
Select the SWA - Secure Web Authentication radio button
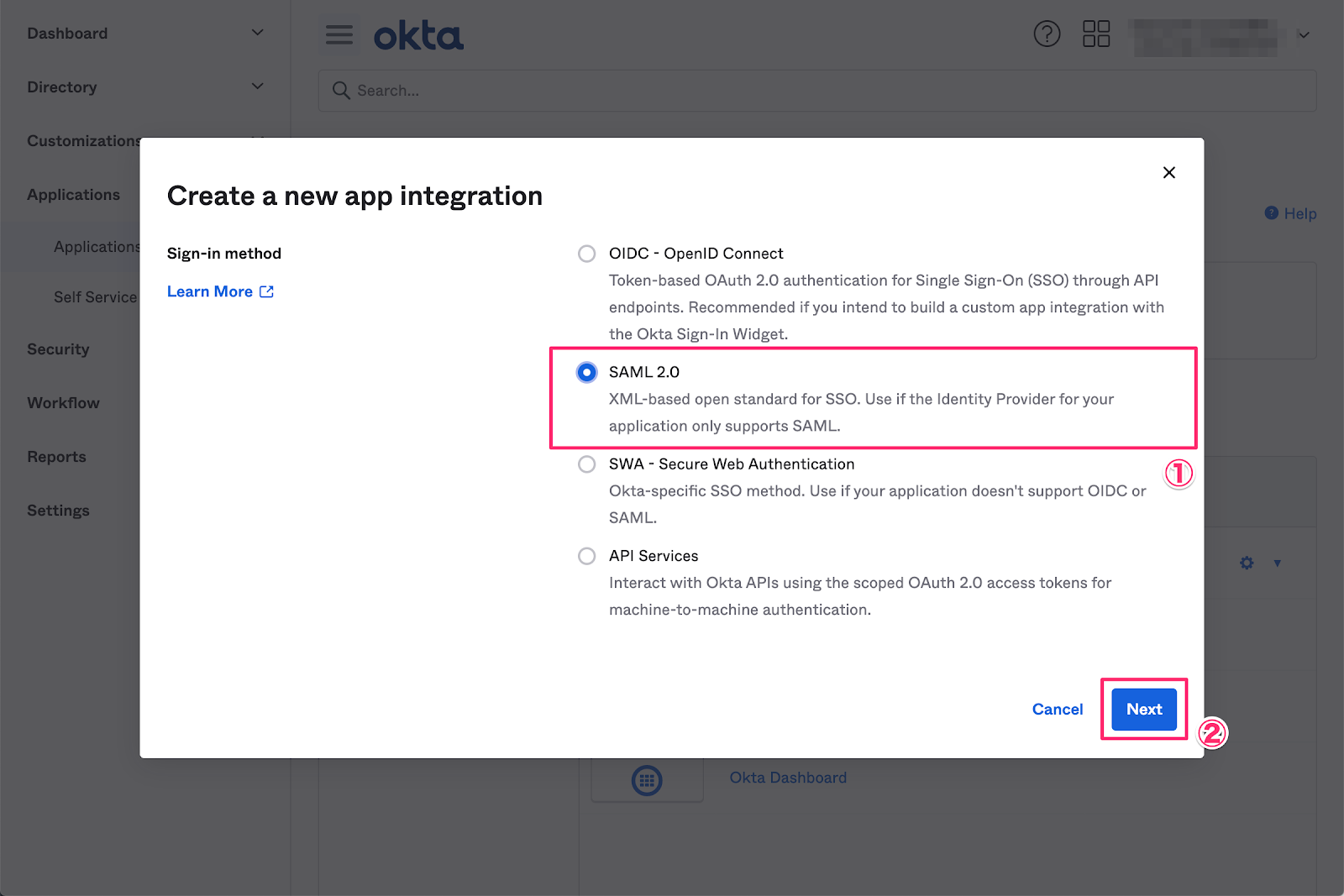(x=586, y=464)
